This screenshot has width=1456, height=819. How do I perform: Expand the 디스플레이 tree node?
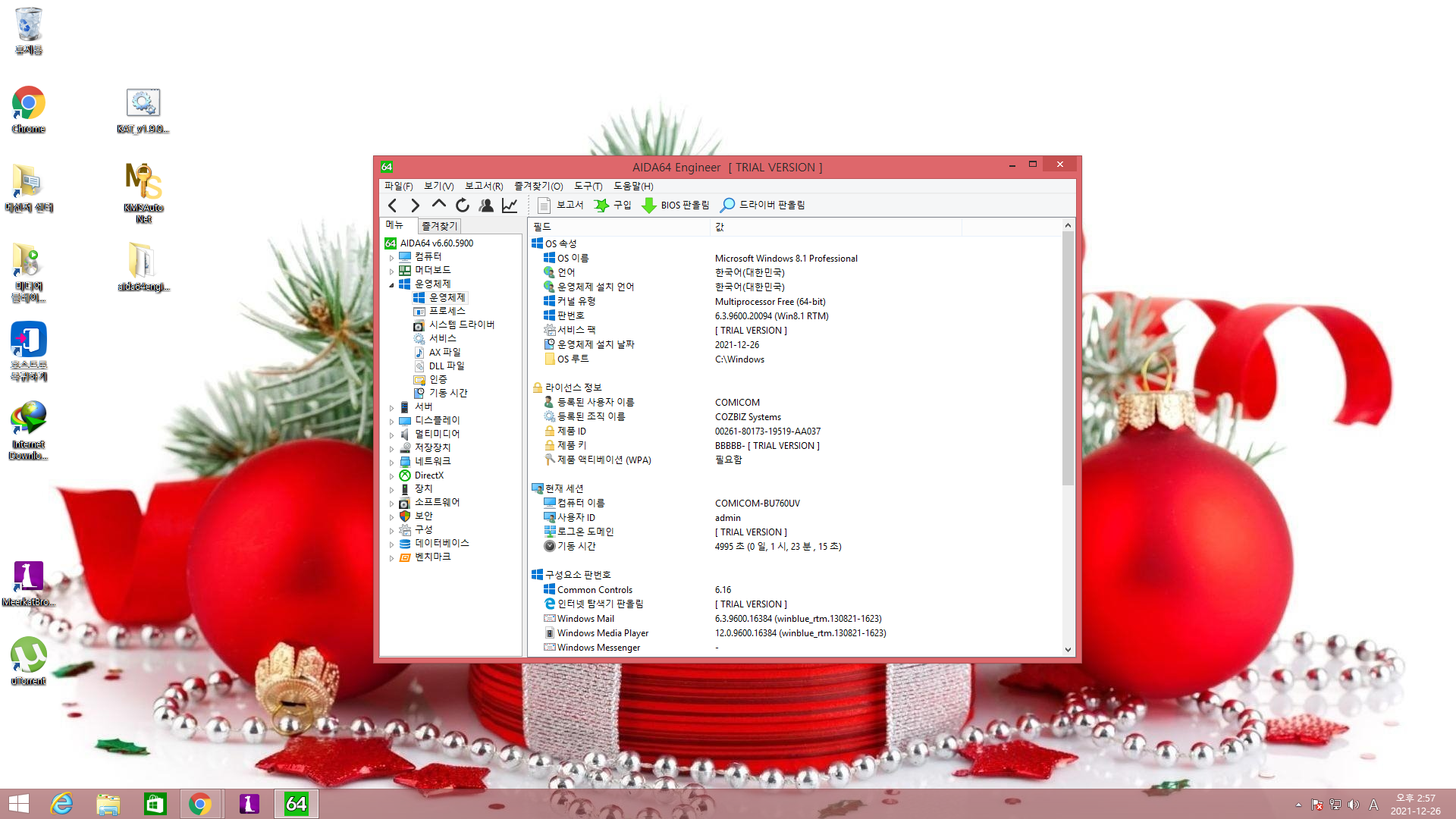pyautogui.click(x=391, y=421)
